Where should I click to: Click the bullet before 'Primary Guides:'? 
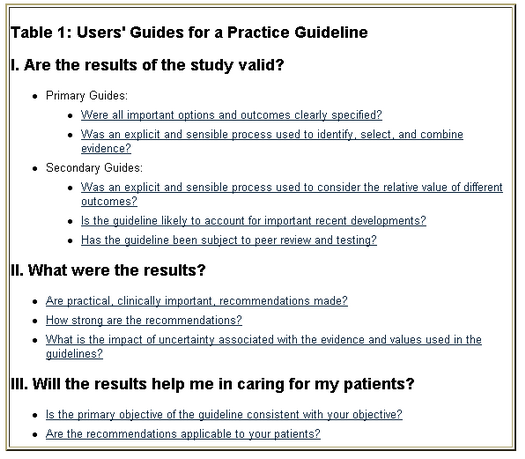click(35, 96)
